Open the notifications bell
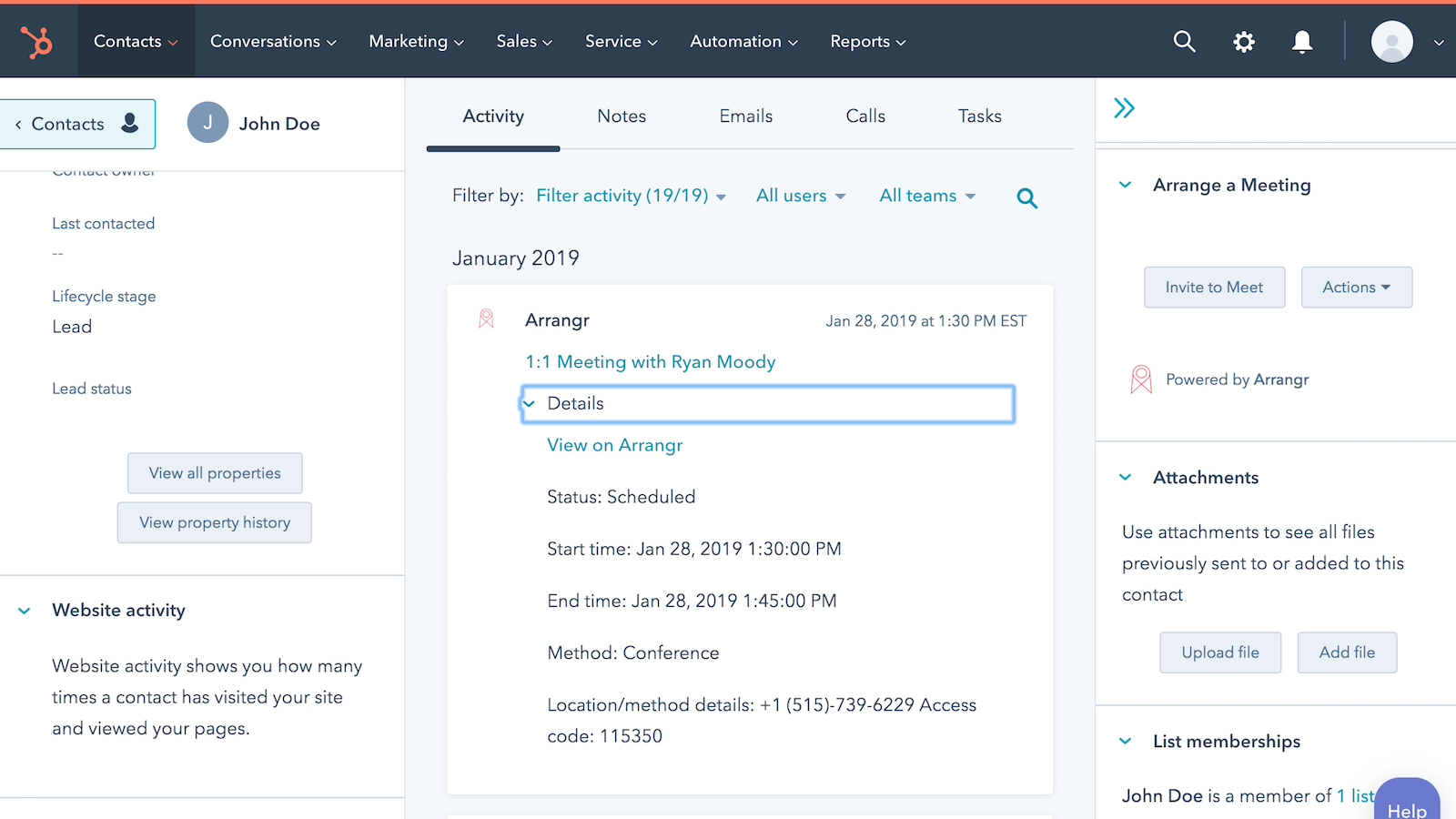 [x=1301, y=41]
